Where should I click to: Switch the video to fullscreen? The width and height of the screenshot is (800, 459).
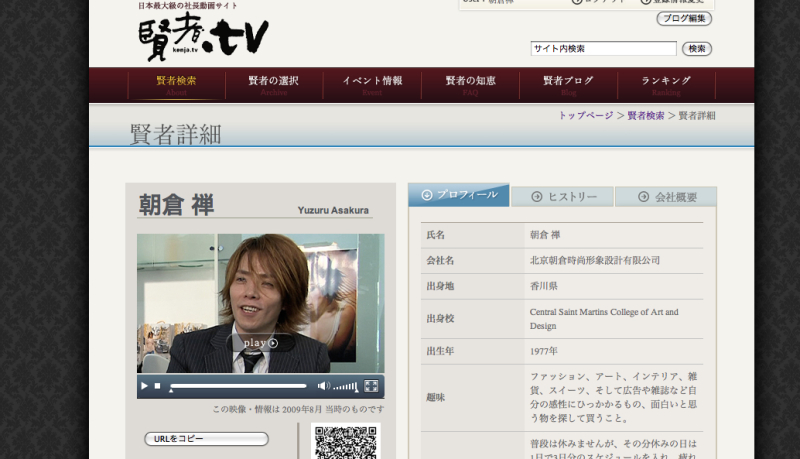[x=371, y=386]
